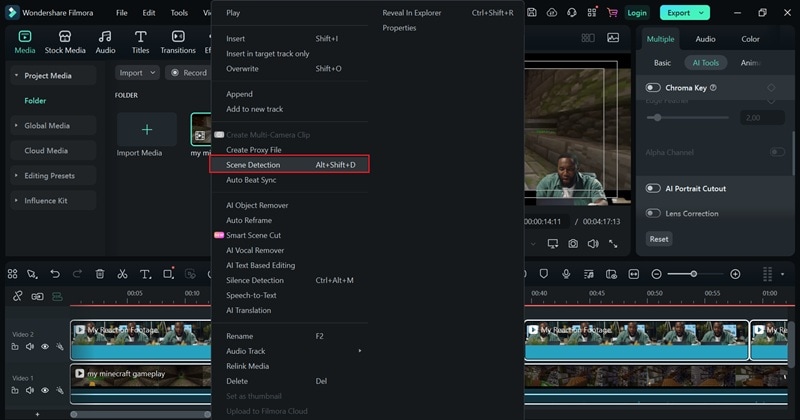800x420 pixels.
Task: Click the fullscreen preview icon
Action: tap(613, 244)
